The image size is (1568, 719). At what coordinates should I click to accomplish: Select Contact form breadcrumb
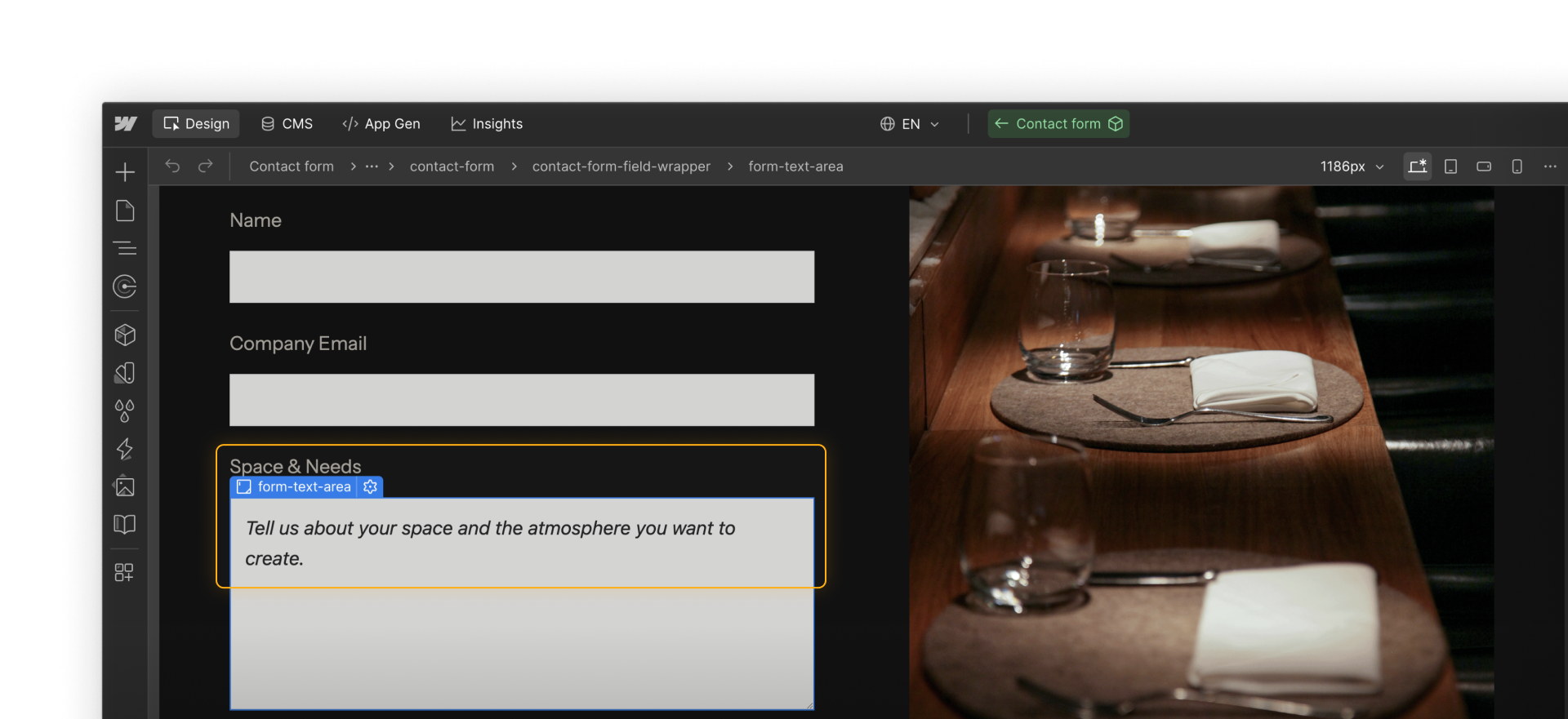pos(292,166)
